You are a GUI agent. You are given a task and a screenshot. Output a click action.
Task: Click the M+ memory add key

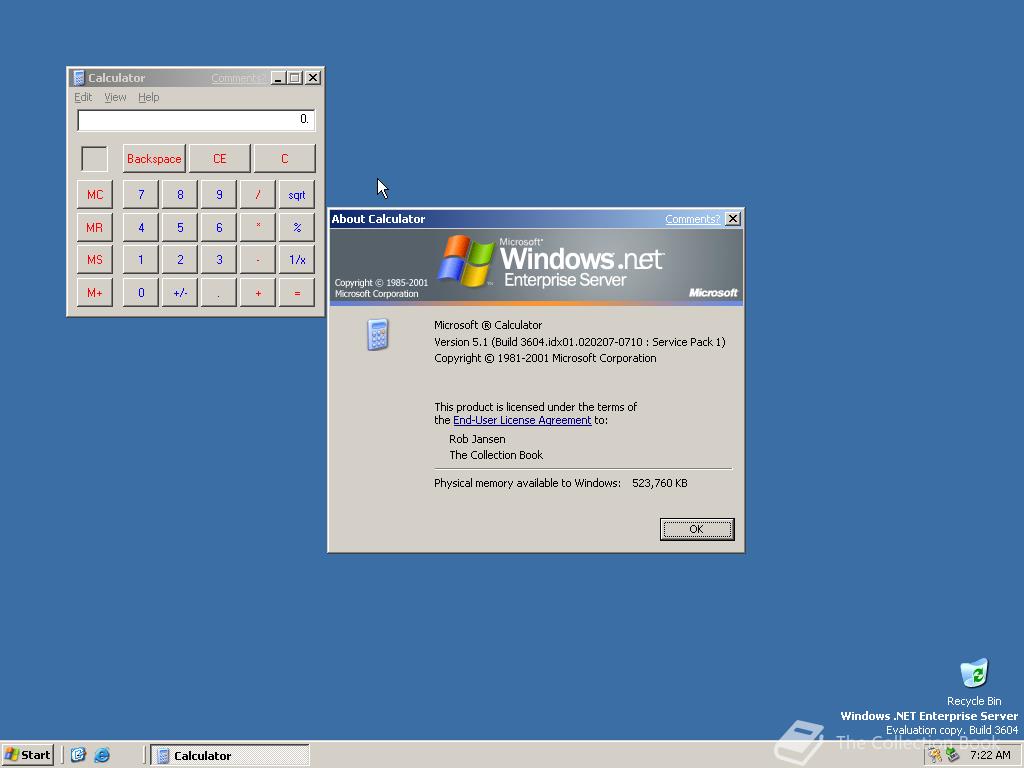(x=95, y=293)
